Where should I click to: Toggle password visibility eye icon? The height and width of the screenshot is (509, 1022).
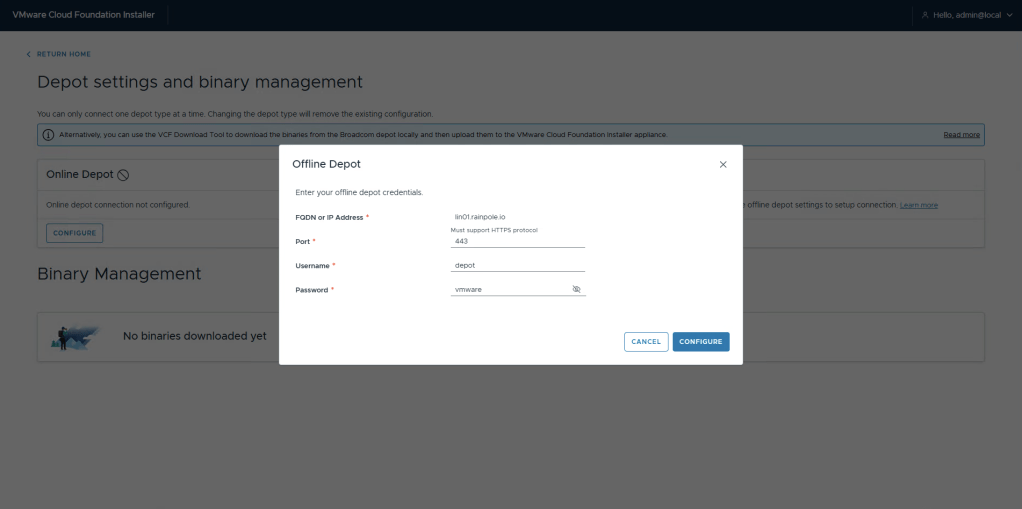click(576, 289)
